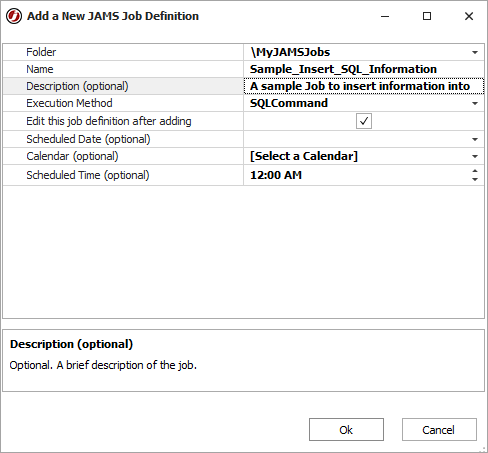Image resolution: width=488 pixels, height=453 pixels.
Task: Click the help text 'A brief description of the job'
Action: click(x=127, y=365)
